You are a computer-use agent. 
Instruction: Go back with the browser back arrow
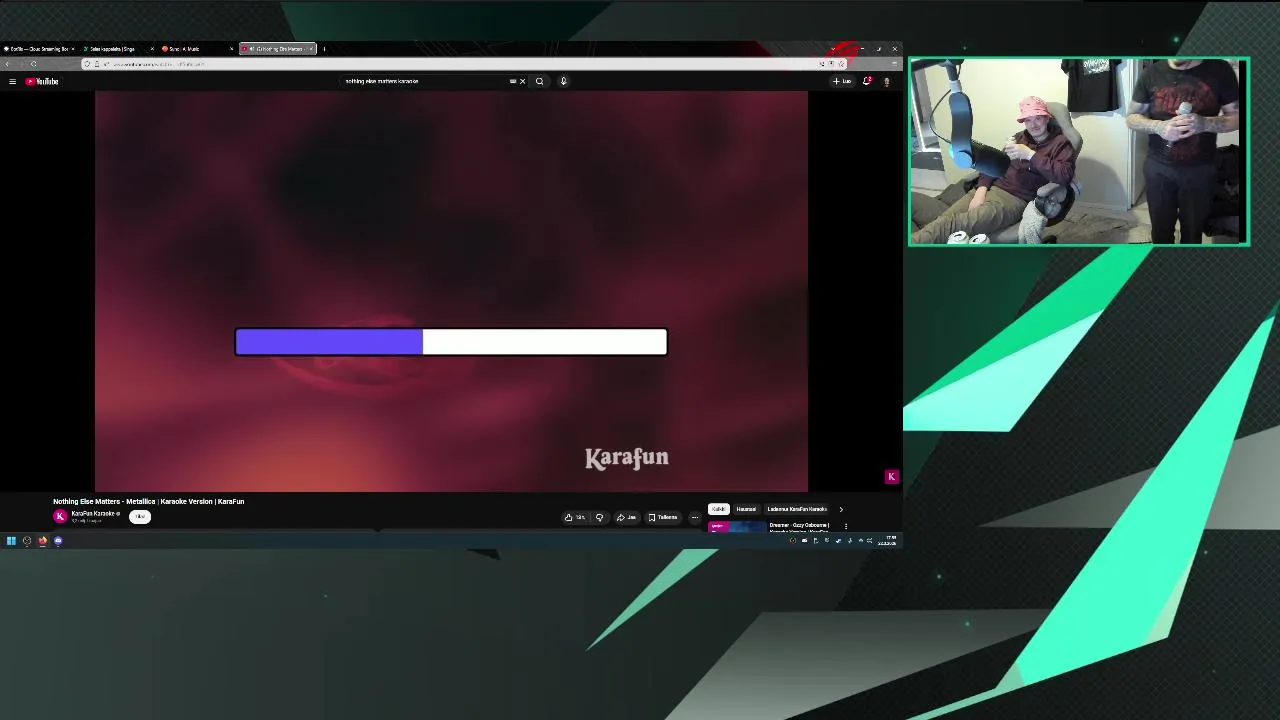8,64
